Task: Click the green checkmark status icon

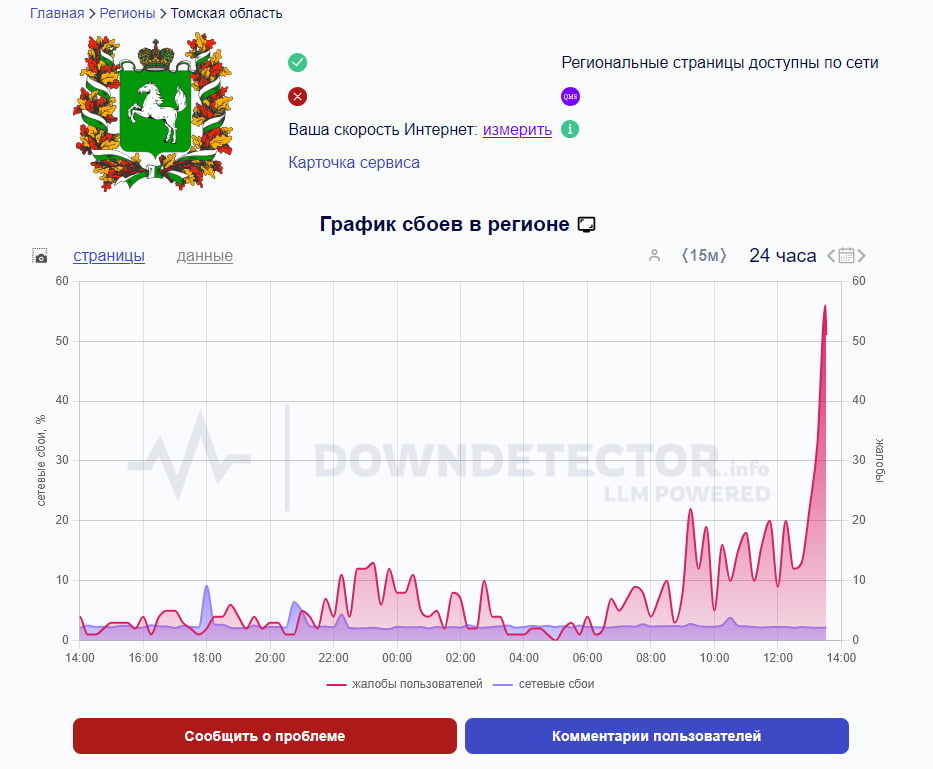Action: pos(297,63)
